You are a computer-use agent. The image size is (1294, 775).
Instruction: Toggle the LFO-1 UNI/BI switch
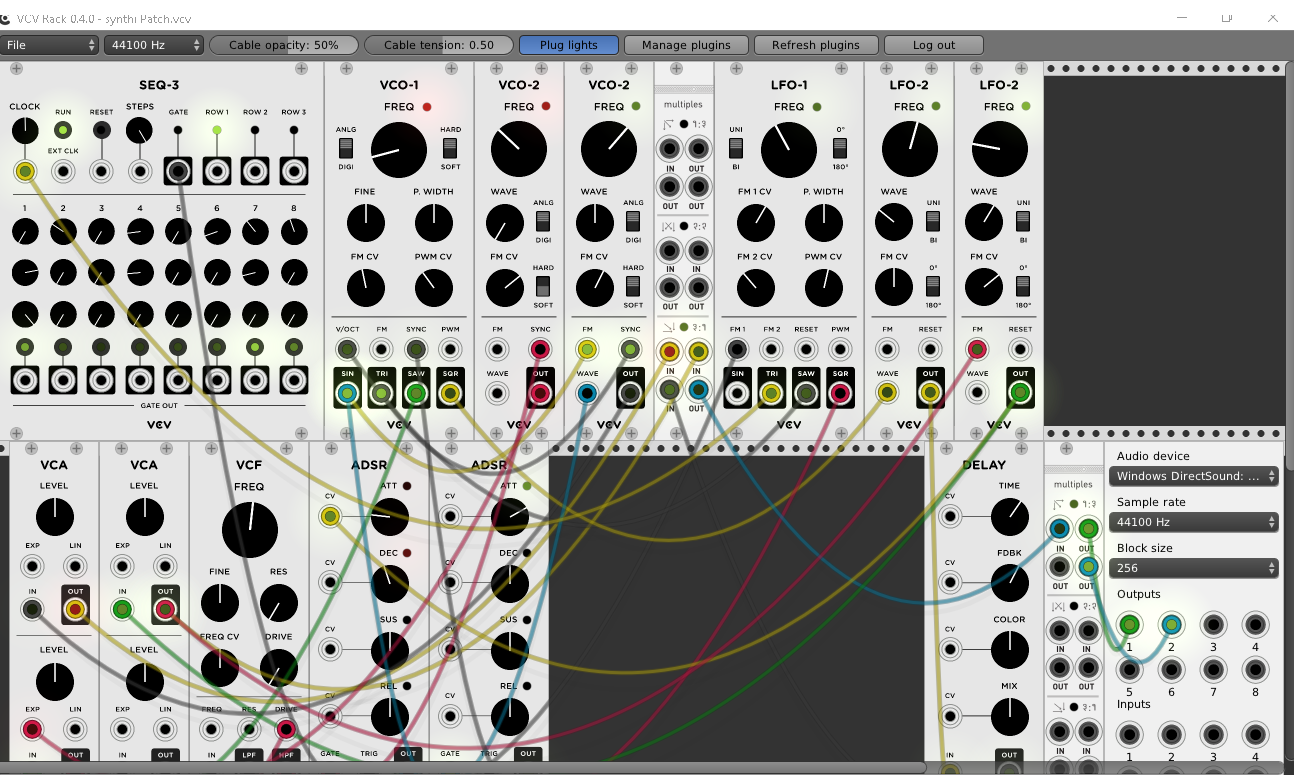click(736, 148)
